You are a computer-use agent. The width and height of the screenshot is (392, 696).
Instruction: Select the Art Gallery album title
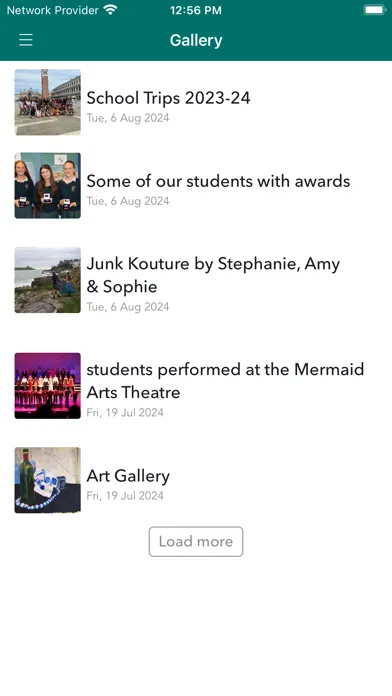(128, 476)
